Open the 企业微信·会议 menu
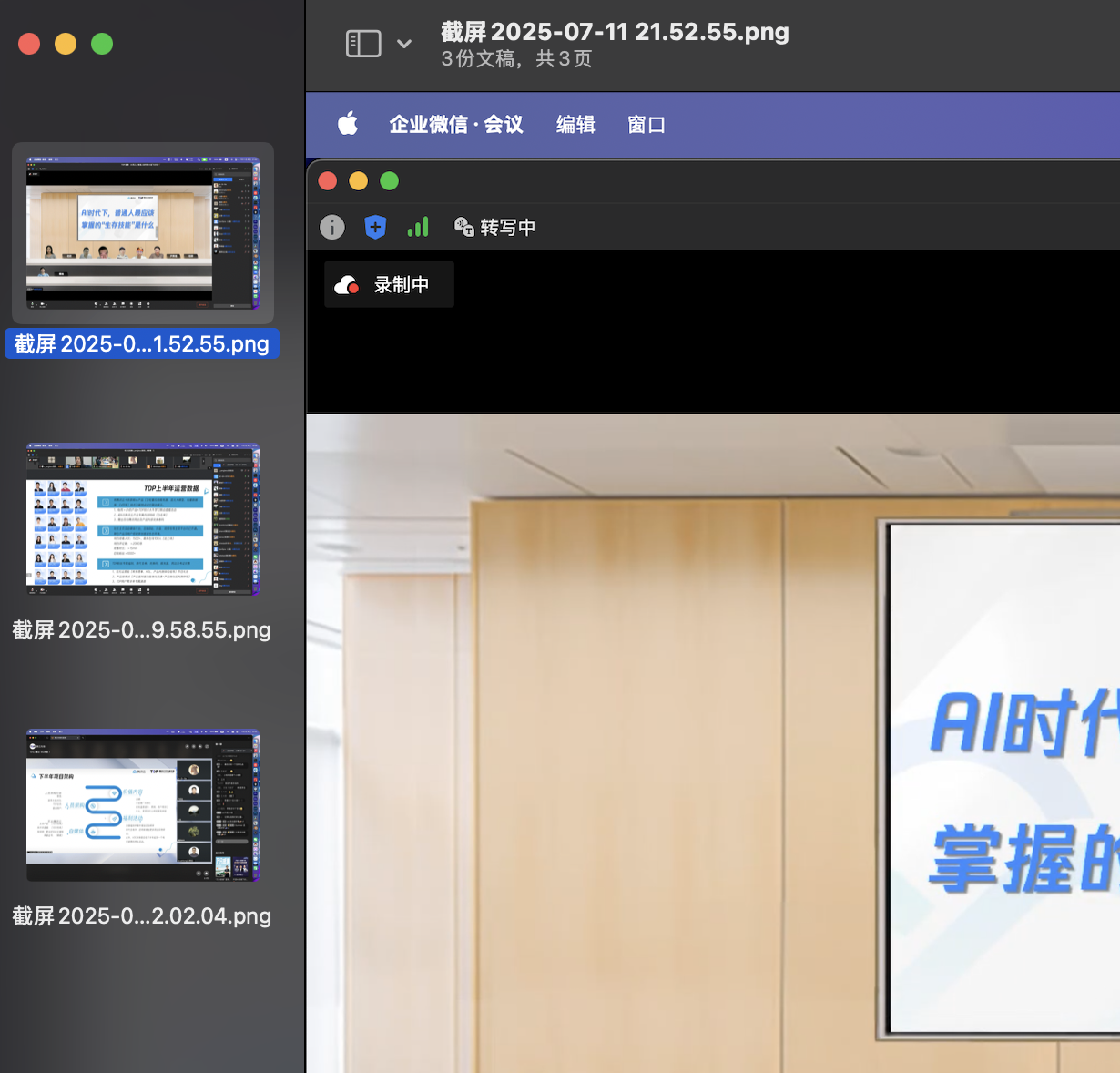 (x=456, y=124)
